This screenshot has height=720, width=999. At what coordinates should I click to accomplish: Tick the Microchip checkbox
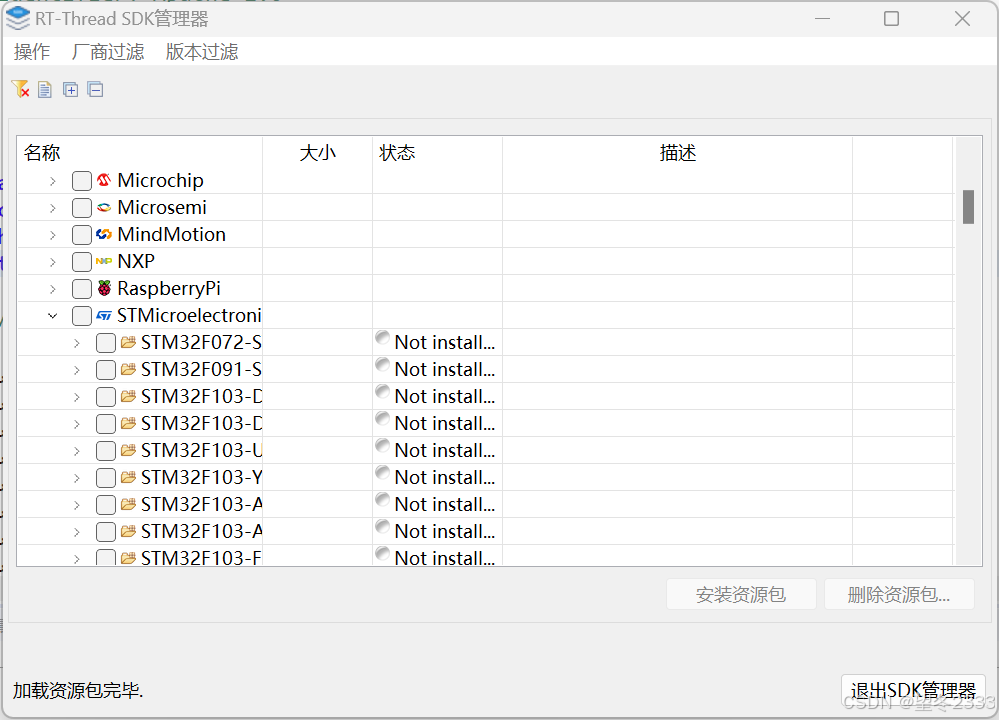click(82, 180)
